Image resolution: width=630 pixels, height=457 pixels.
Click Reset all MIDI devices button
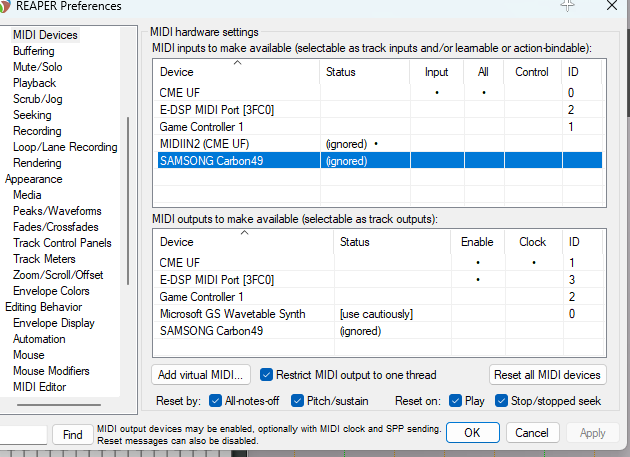pos(547,375)
